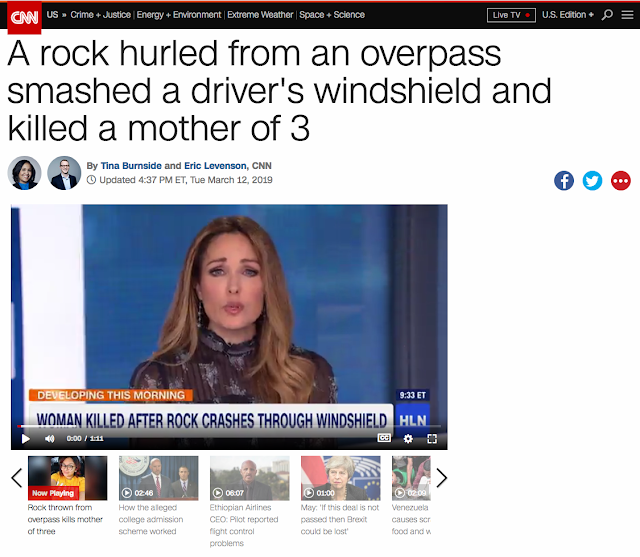
Task: Play the HLN video
Action: (x=25, y=439)
